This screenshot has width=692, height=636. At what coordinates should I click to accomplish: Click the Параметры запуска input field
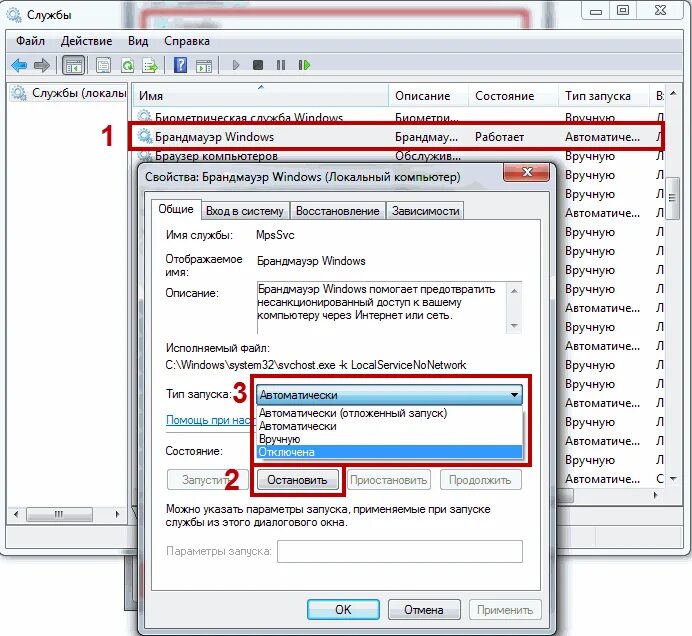[400, 551]
